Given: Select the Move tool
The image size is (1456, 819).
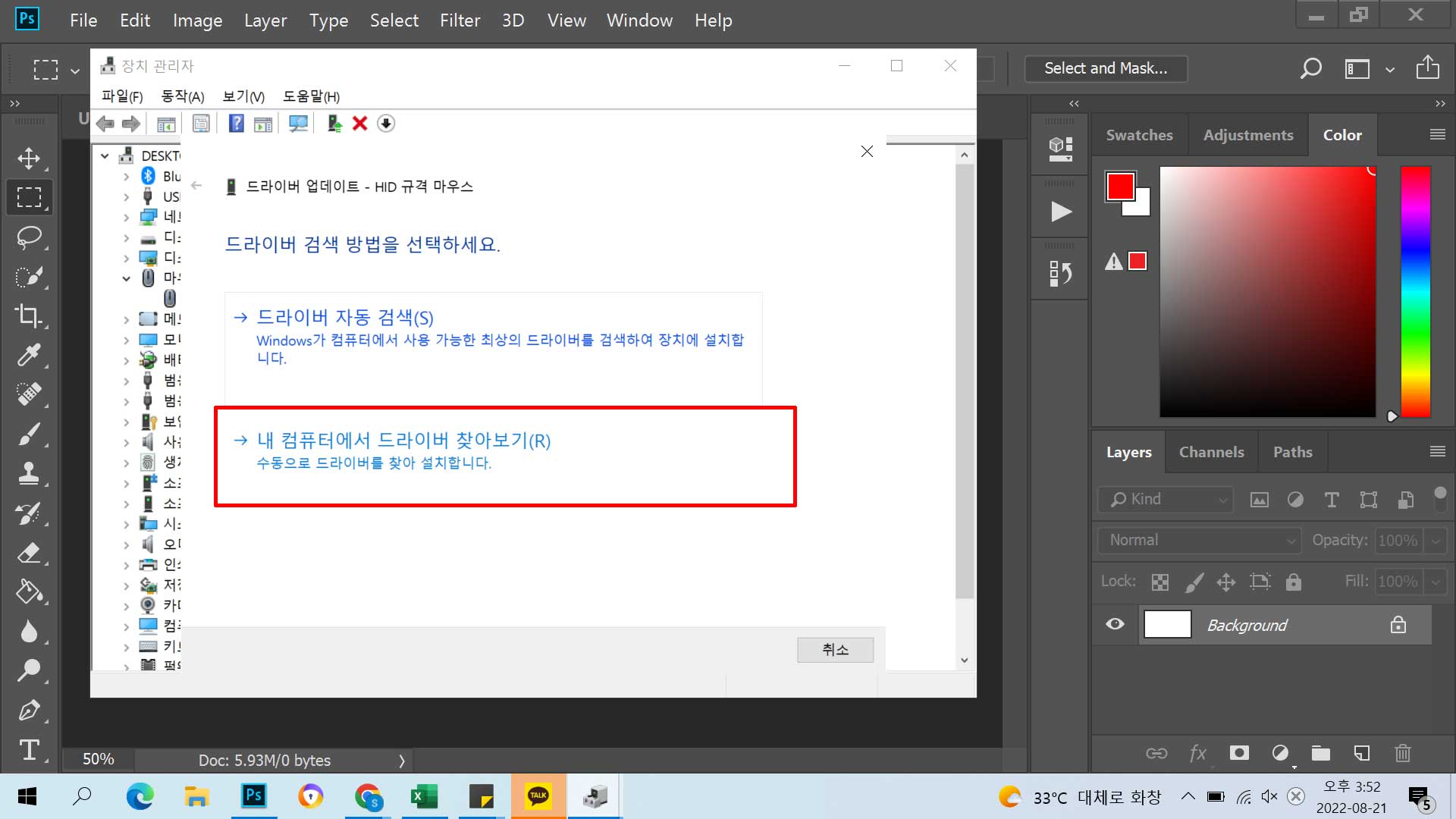Looking at the screenshot, I should tap(29, 158).
